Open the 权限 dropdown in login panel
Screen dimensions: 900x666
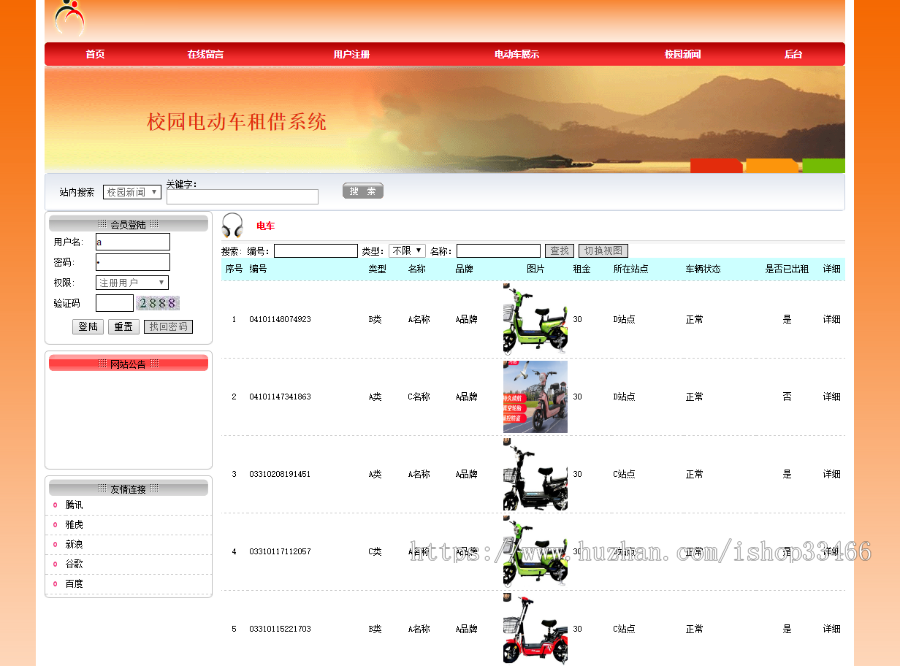(132, 282)
